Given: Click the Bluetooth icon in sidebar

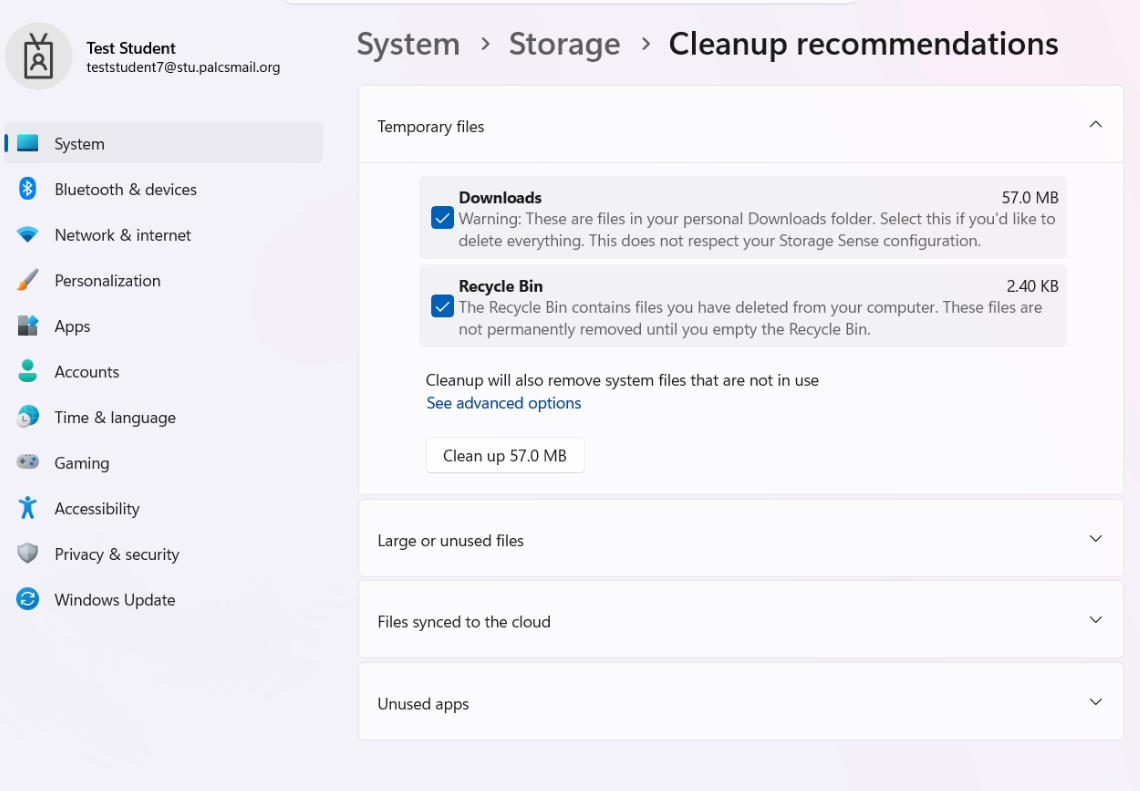Looking at the screenshot, I should (x=28, y=189).
